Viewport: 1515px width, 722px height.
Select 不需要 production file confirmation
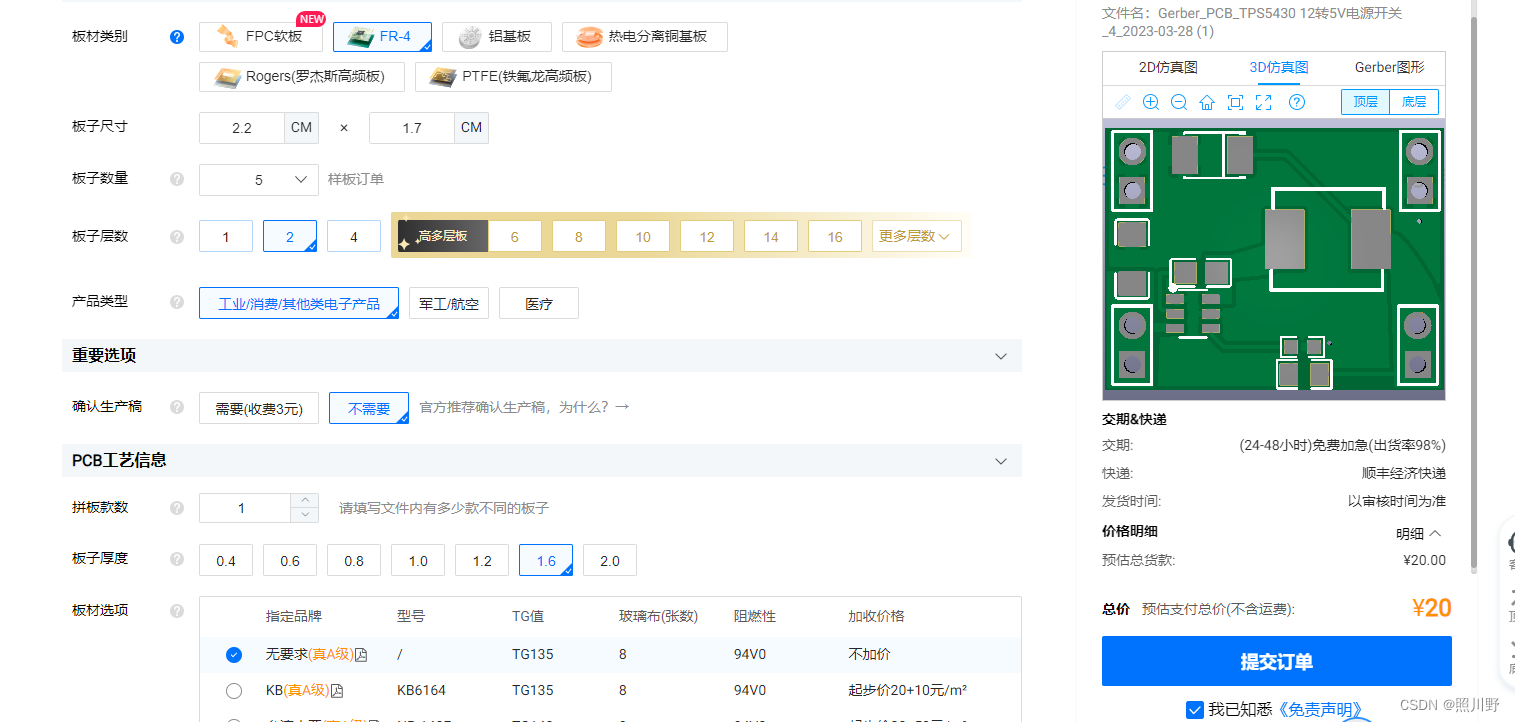[369, 408]
